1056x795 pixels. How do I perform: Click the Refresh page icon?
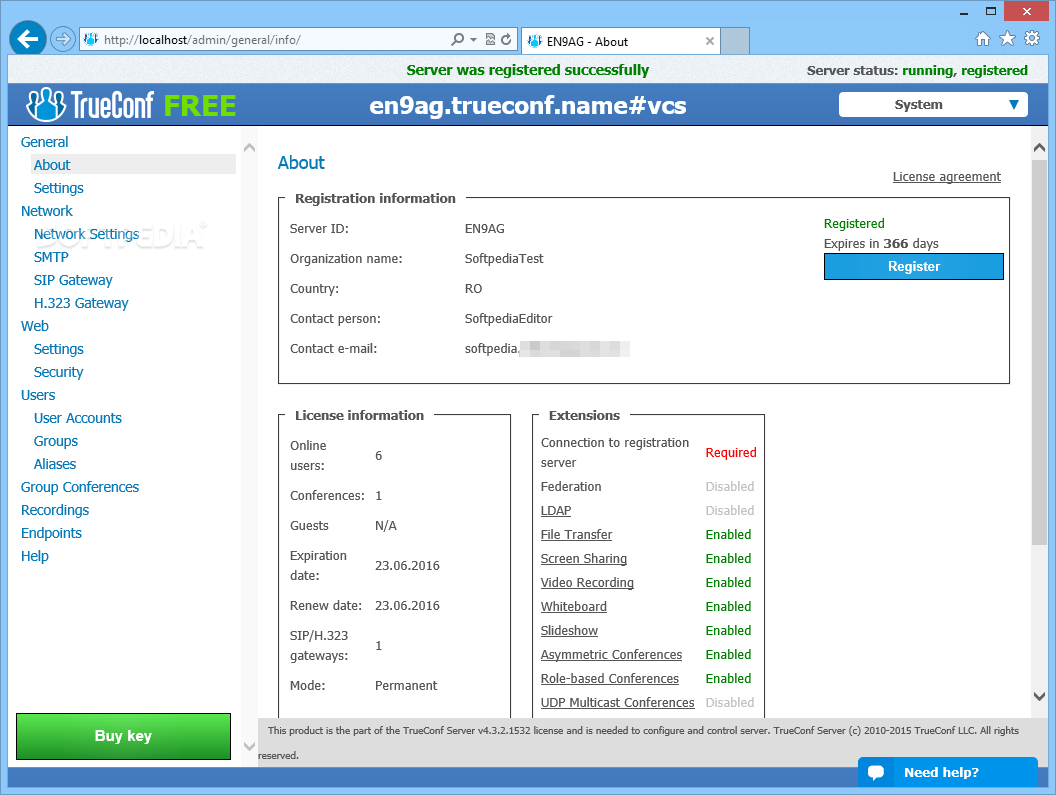[x=506, y=40]
